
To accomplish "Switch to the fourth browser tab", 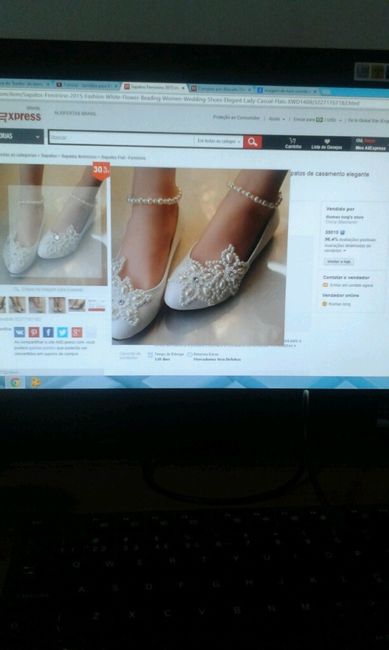I will coord(221,89).
